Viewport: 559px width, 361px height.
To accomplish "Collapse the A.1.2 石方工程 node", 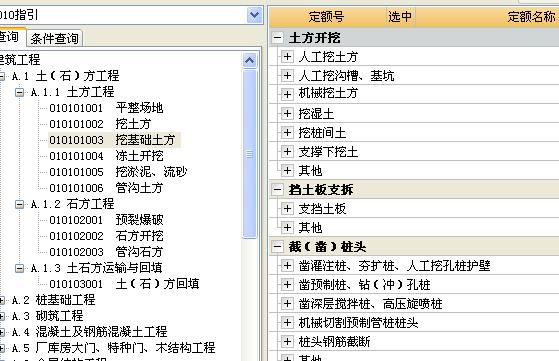I will pyautogui.click(x=20, y=205).
